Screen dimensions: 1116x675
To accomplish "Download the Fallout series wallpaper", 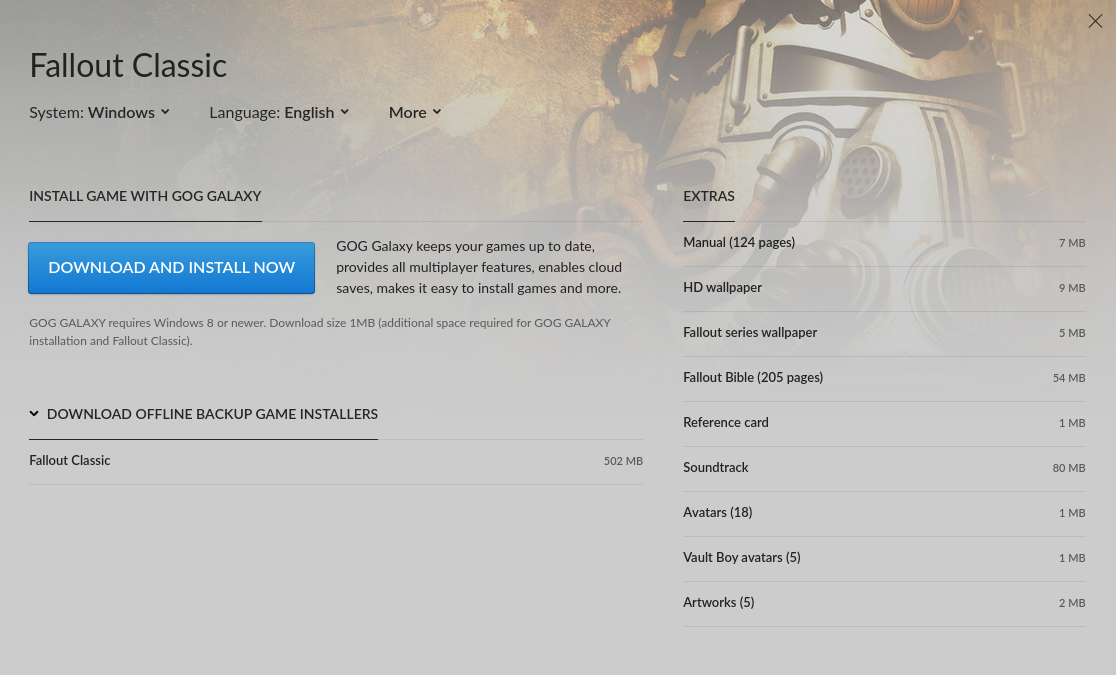I will (884, 333).
